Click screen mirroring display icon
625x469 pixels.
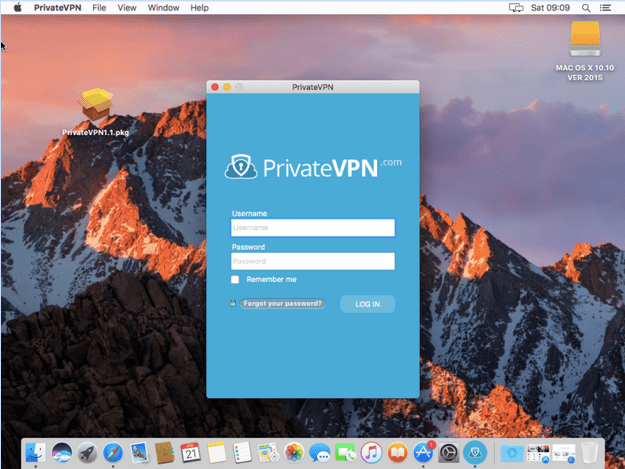[516, 8]
